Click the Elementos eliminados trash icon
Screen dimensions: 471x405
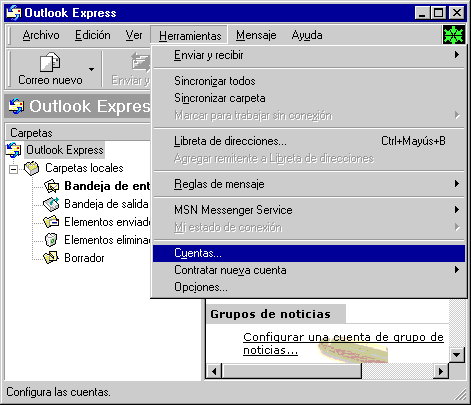tap(51, 240)
